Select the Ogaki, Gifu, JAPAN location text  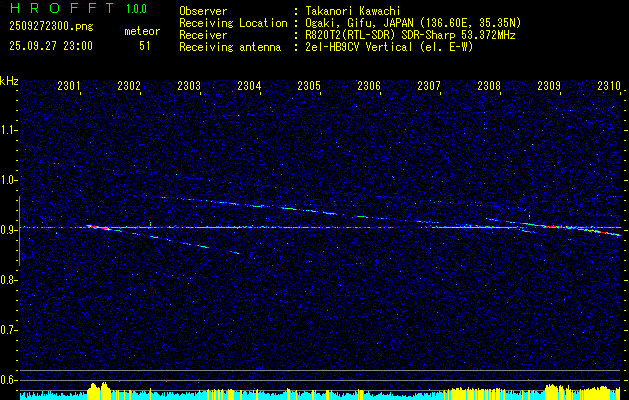coord(413,23)
